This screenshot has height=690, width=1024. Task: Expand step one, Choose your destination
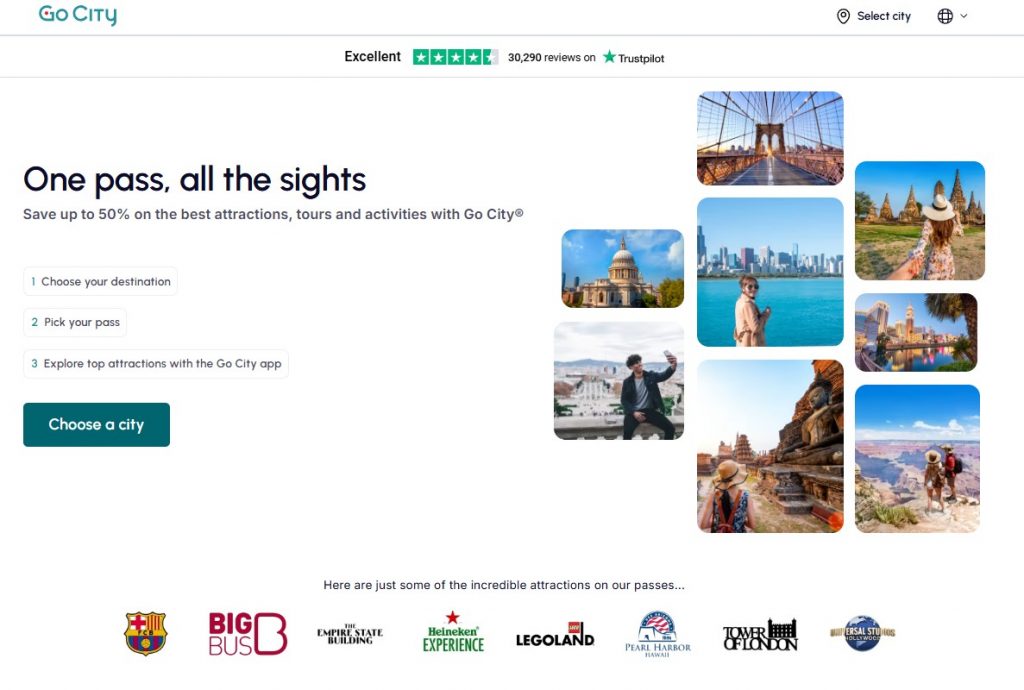pyautogui.click(x=100, y=281)
